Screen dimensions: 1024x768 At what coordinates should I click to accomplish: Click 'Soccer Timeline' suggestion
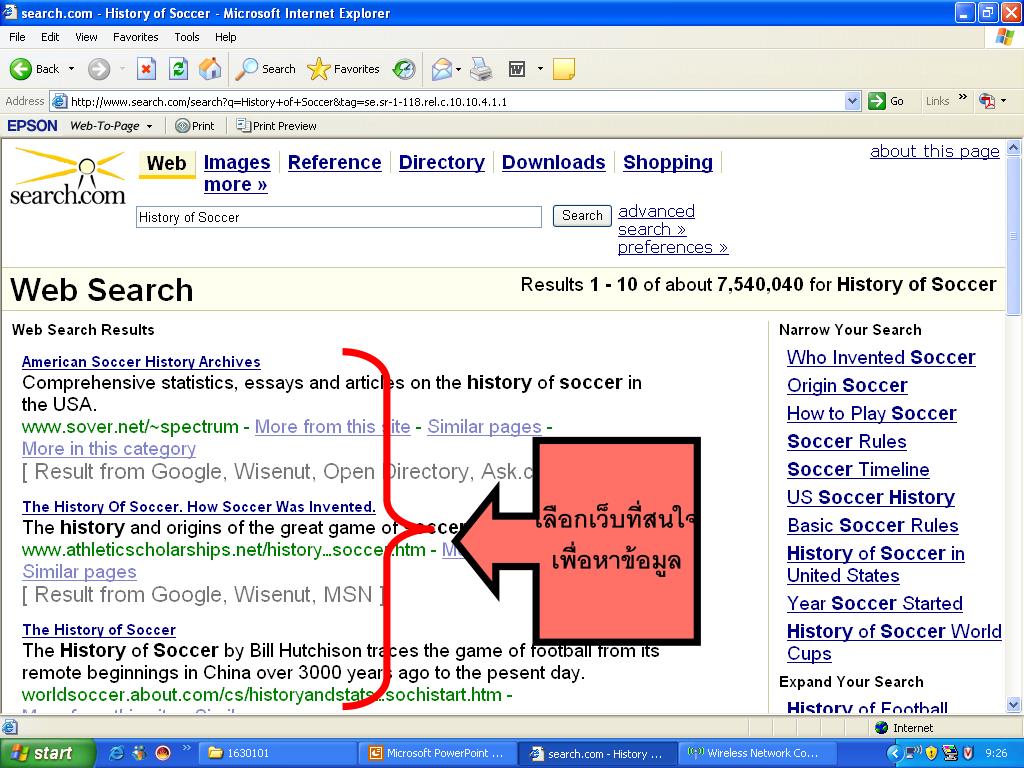pyautogui.click(x=858, y=470)
